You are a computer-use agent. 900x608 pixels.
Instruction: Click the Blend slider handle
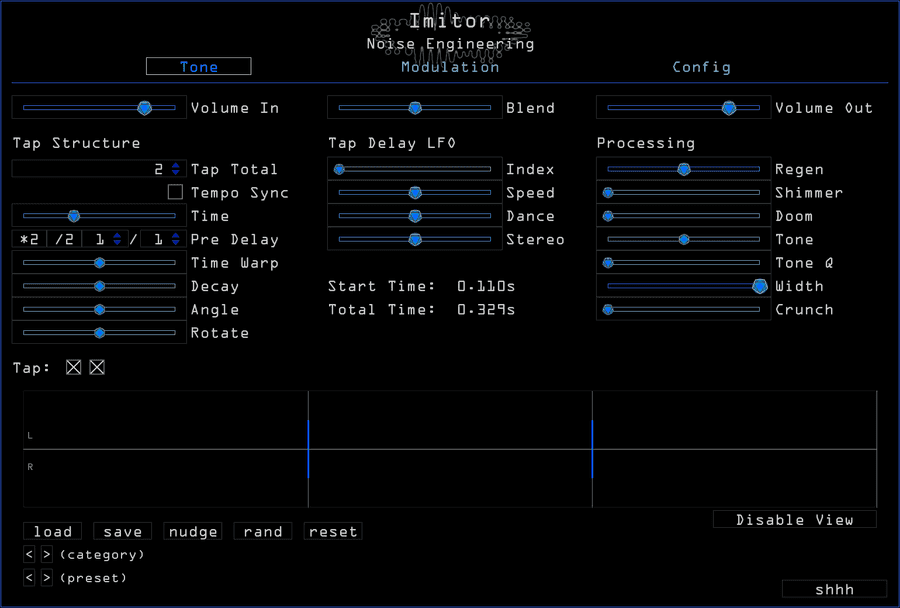pyautogui.click(x=415, y=108)
